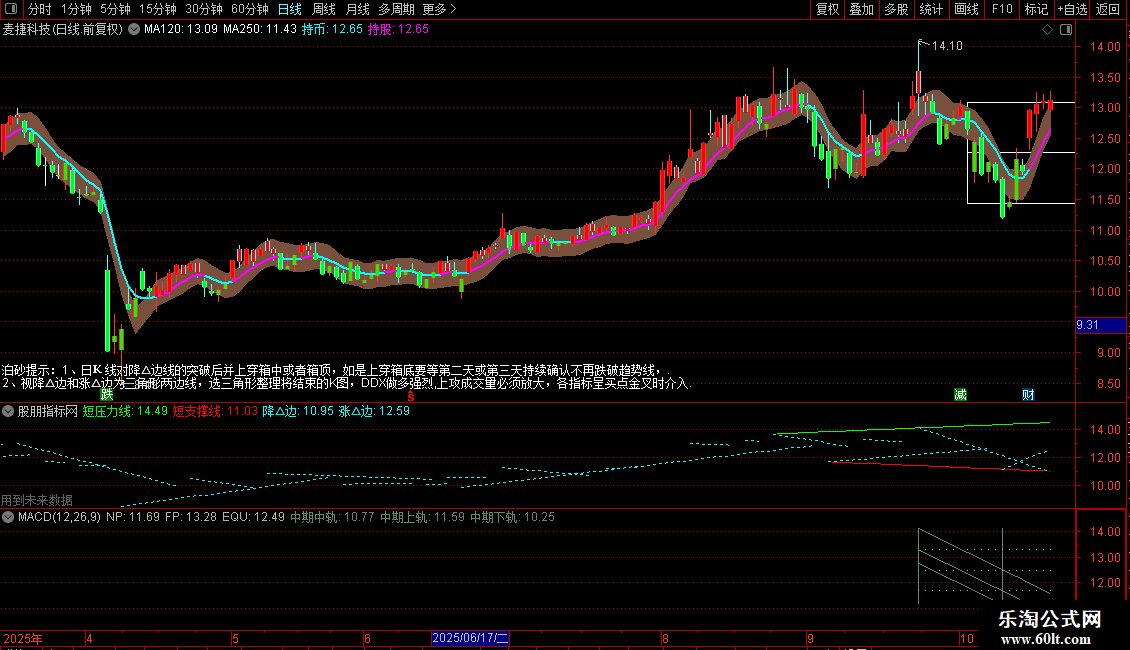Click the 标记 mark button
Screen dimensions: 1130x650
[1036, 9]
